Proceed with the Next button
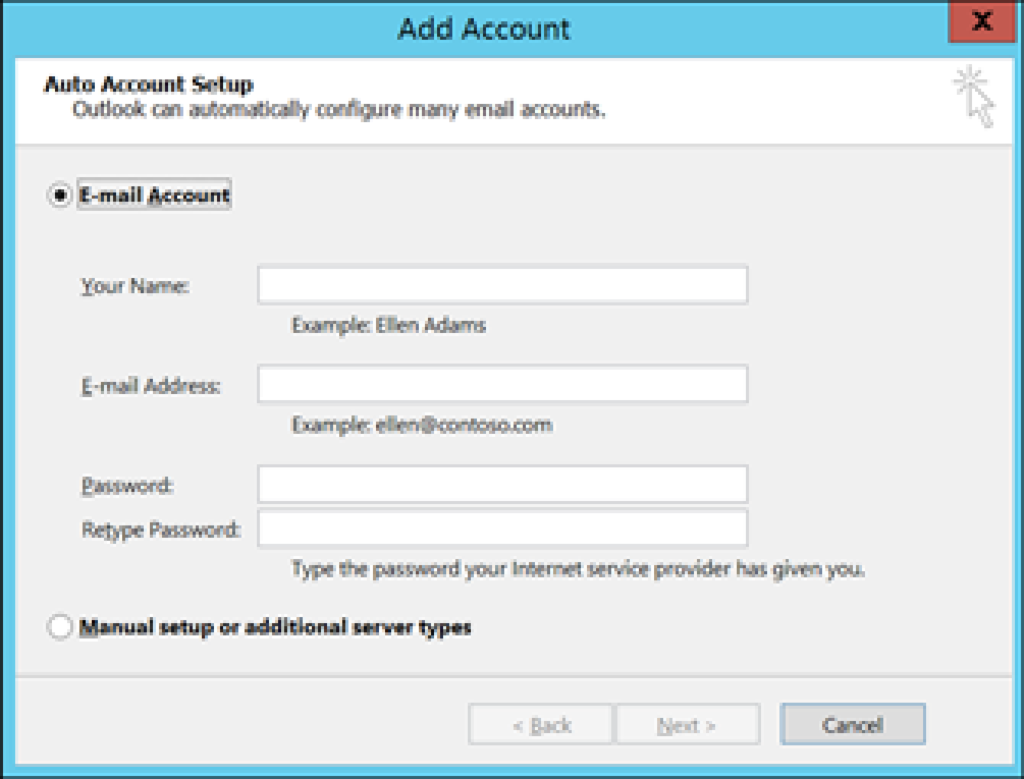Screen dimensions: 1024x779 pyautogui.click(x=688, y=724)
